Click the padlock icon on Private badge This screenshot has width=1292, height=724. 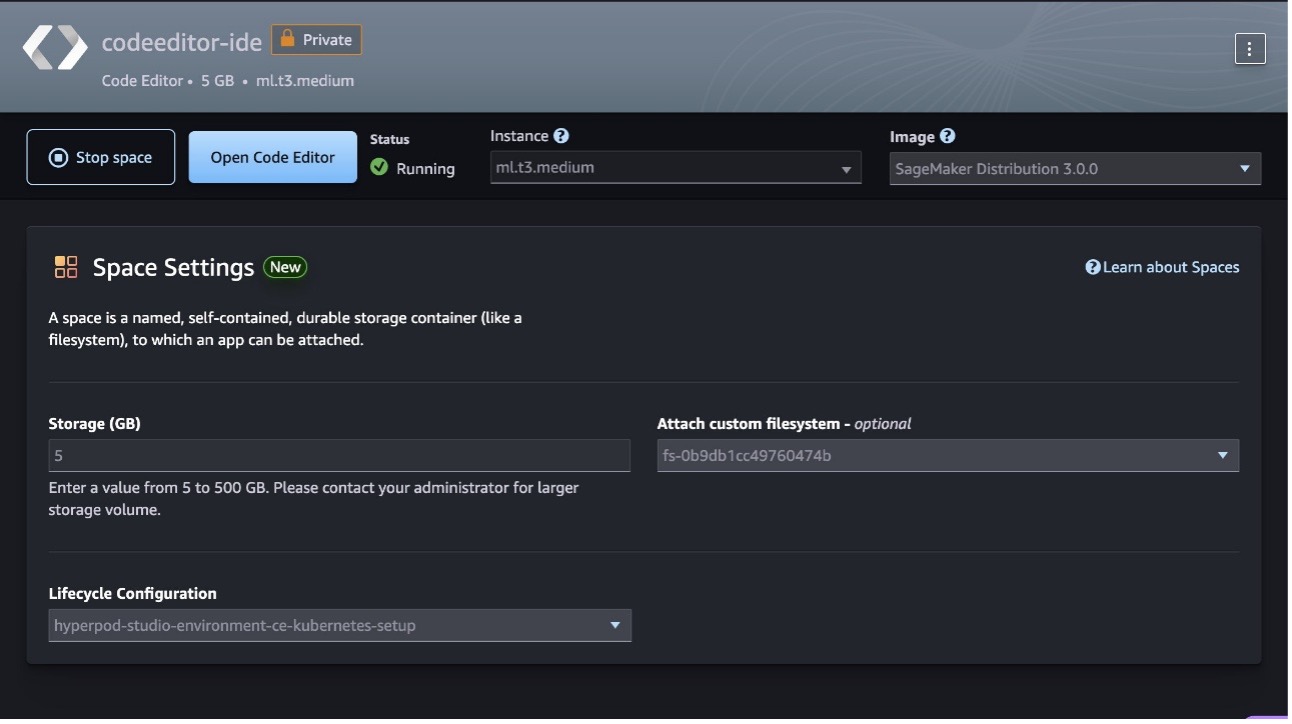pyautogui.click(x=288, y=40)
